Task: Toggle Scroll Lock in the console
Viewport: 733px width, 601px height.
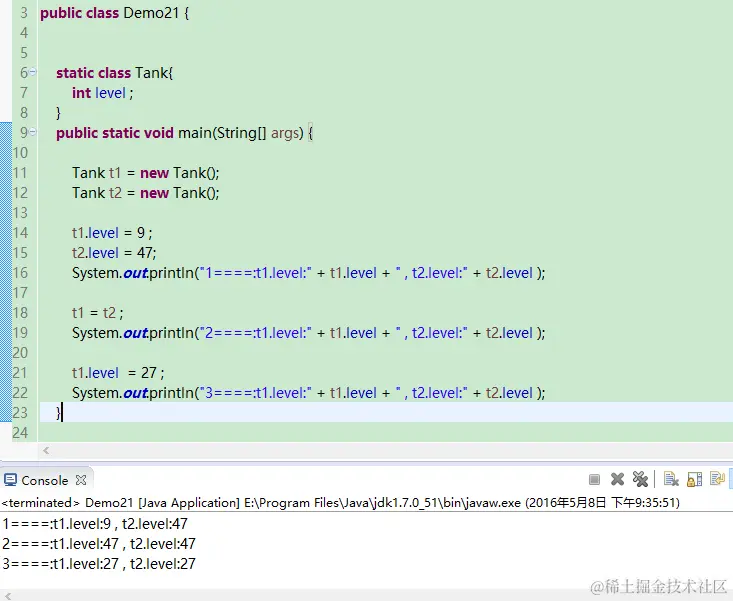Action: [694, 479]
